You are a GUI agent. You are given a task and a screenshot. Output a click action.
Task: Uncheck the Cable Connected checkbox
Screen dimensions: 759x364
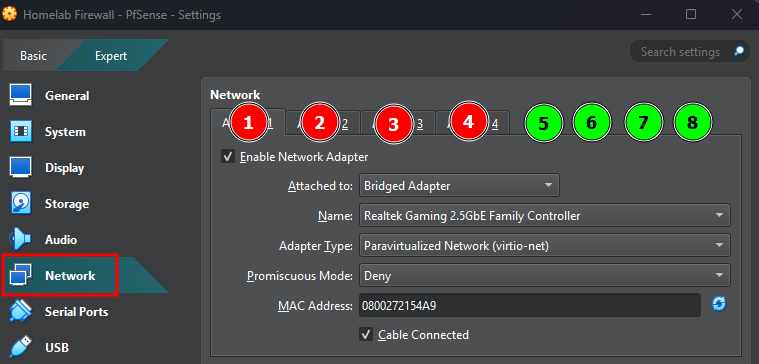[366, 334]
